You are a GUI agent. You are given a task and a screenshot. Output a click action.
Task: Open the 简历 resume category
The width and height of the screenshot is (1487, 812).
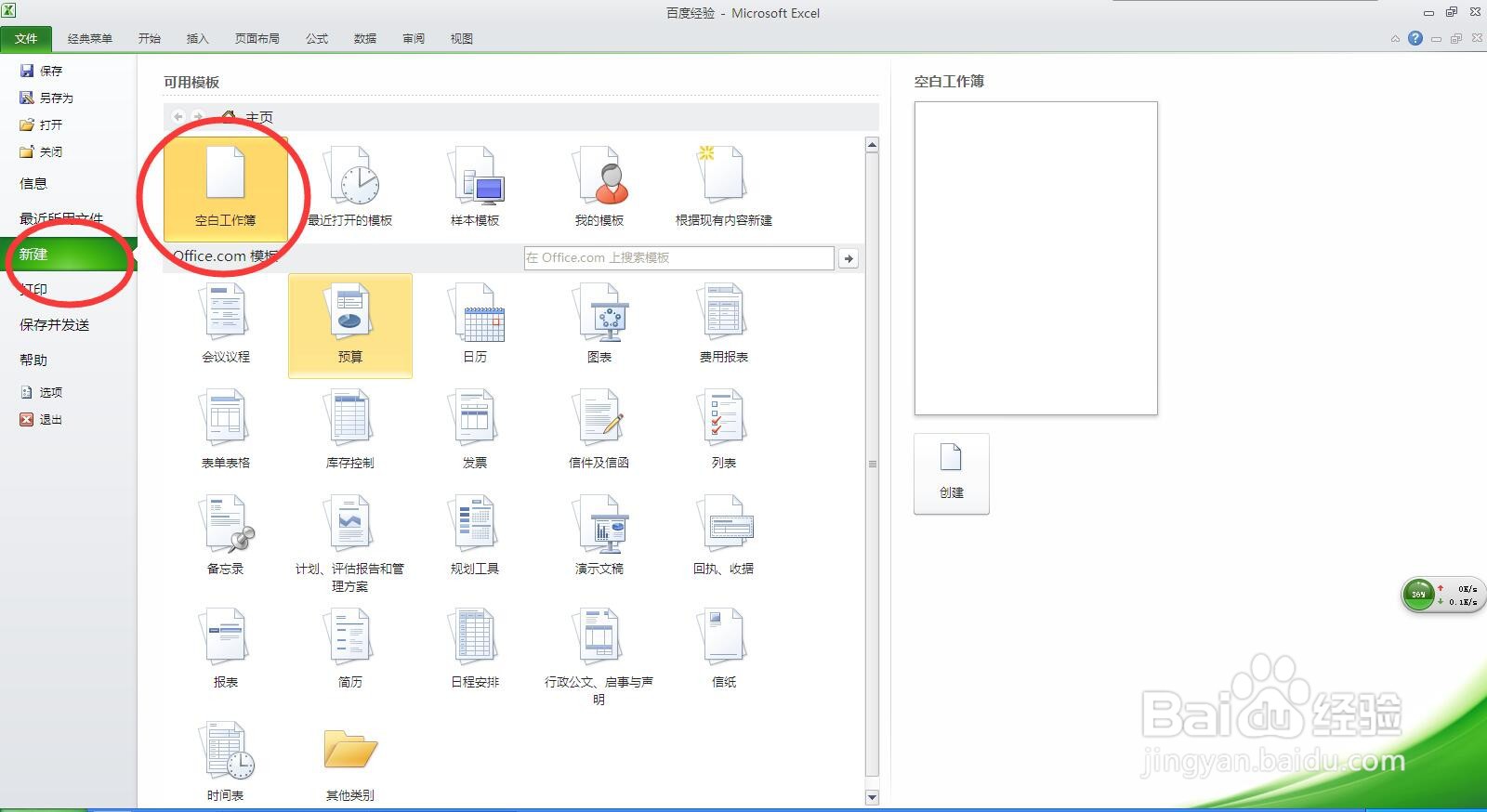click(x=350, y=649)
